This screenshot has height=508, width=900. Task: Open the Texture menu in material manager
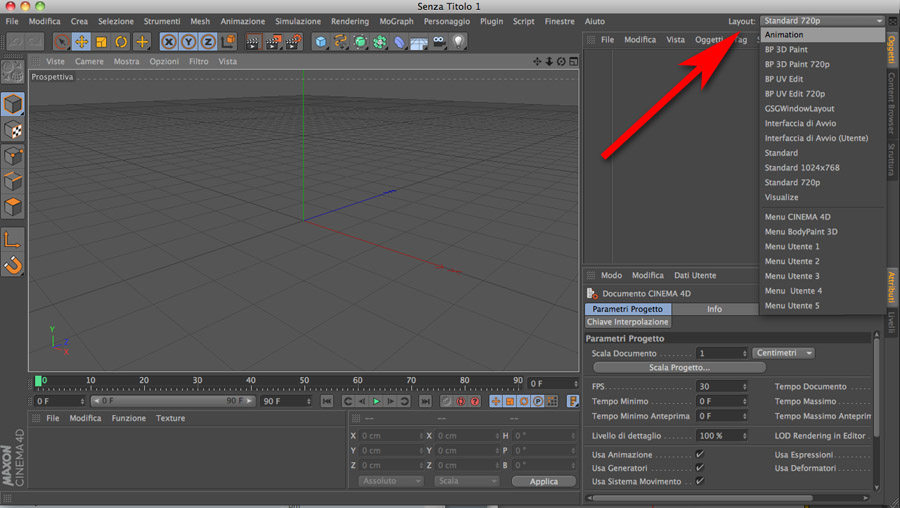(170, 418)
